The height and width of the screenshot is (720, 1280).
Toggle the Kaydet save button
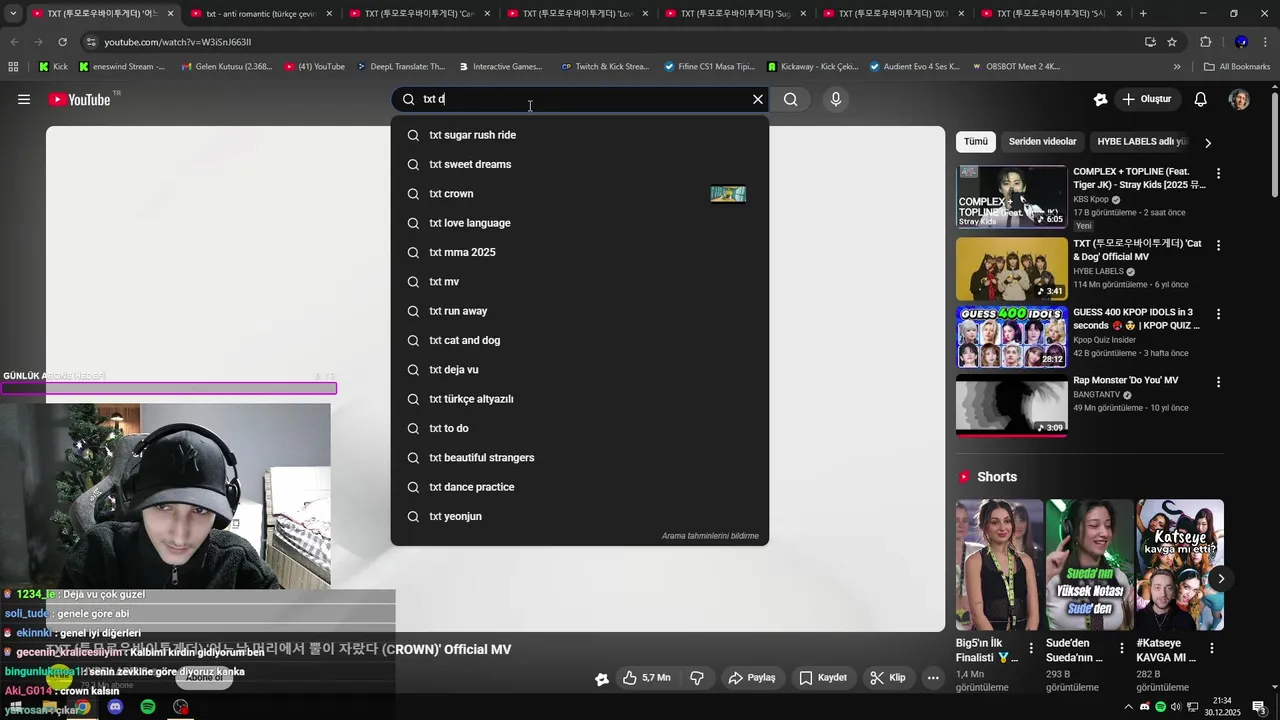(x=823, y=678)
